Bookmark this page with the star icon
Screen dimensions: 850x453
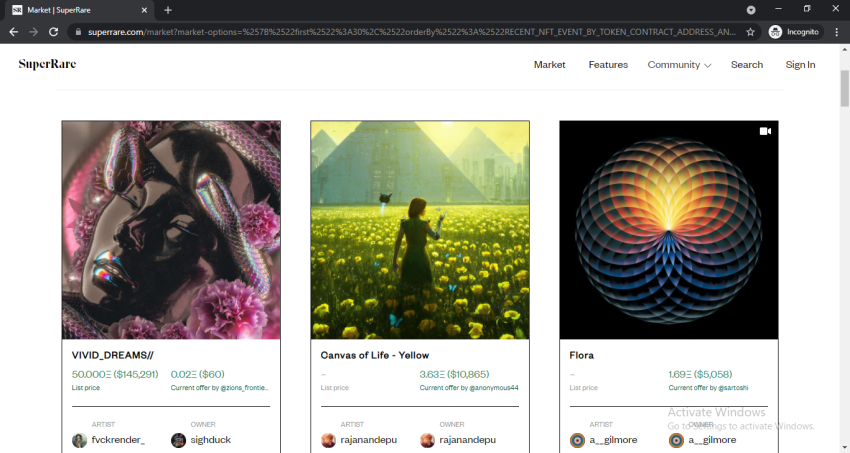coord(750,32)
